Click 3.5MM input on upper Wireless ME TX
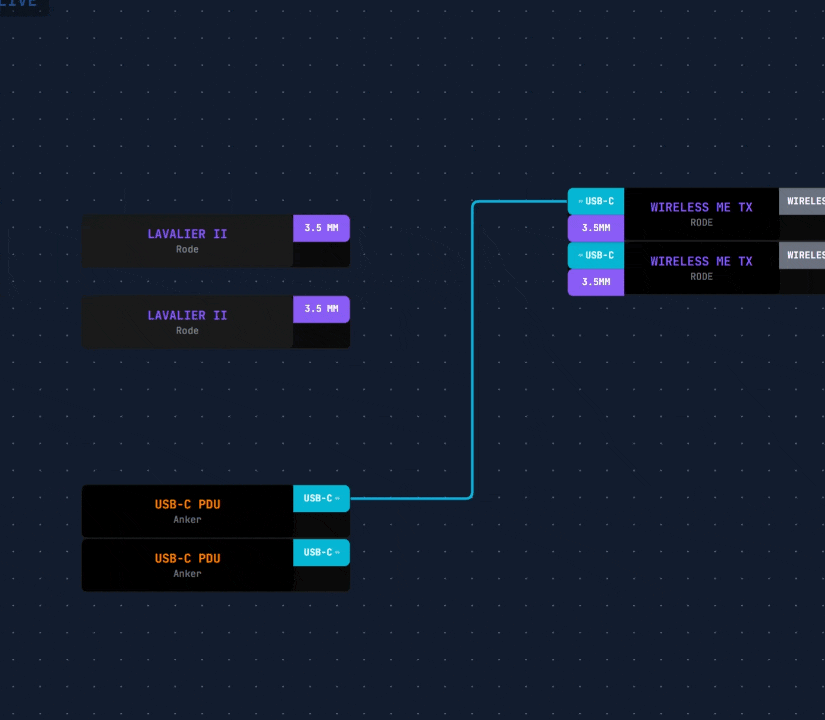The width and height of the screenshot is (825, 720). click(596, 228)
